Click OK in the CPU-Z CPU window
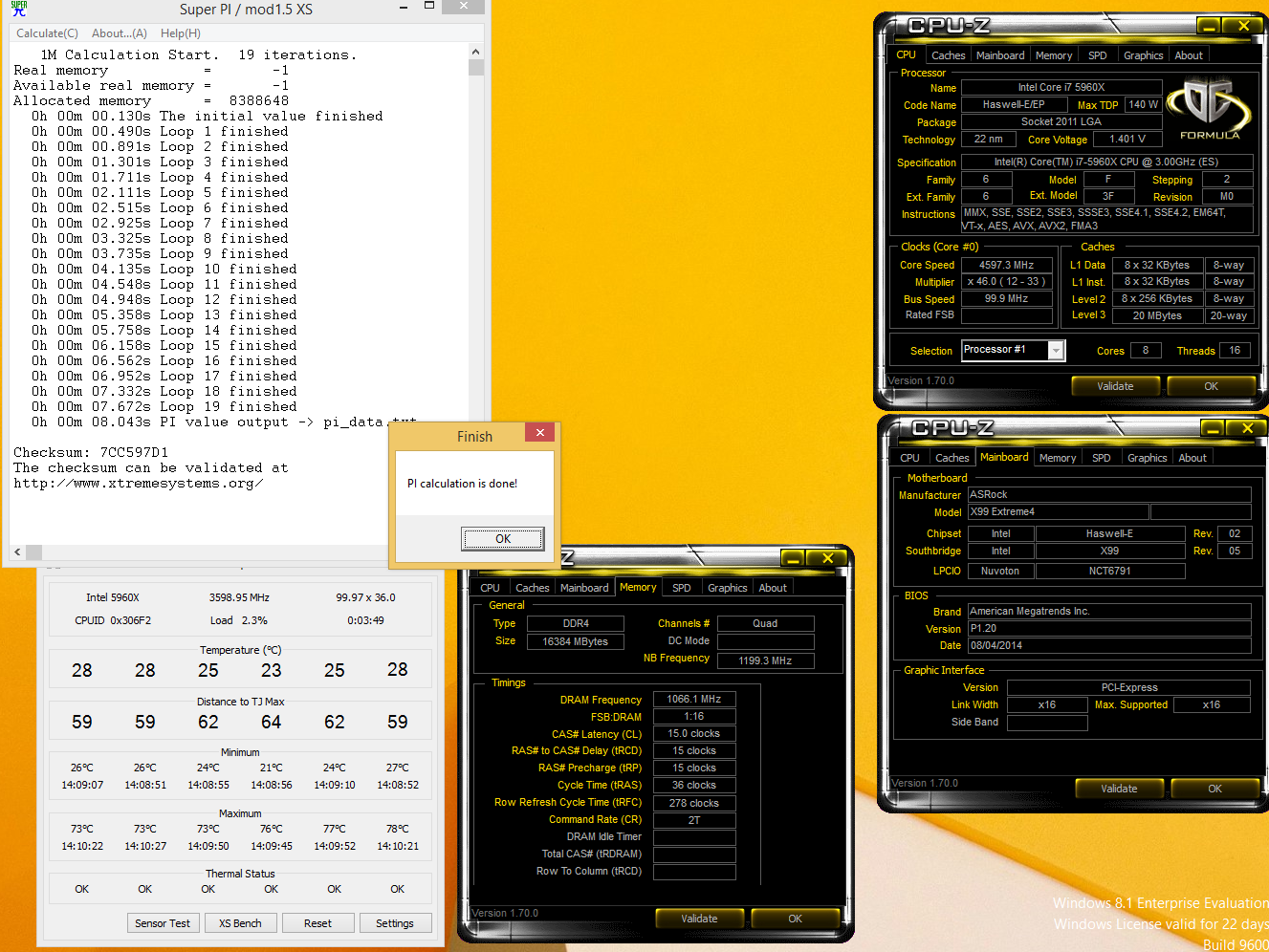Screen dimensions: 1269x952 pyautogui.click(x=1211, y=386)
